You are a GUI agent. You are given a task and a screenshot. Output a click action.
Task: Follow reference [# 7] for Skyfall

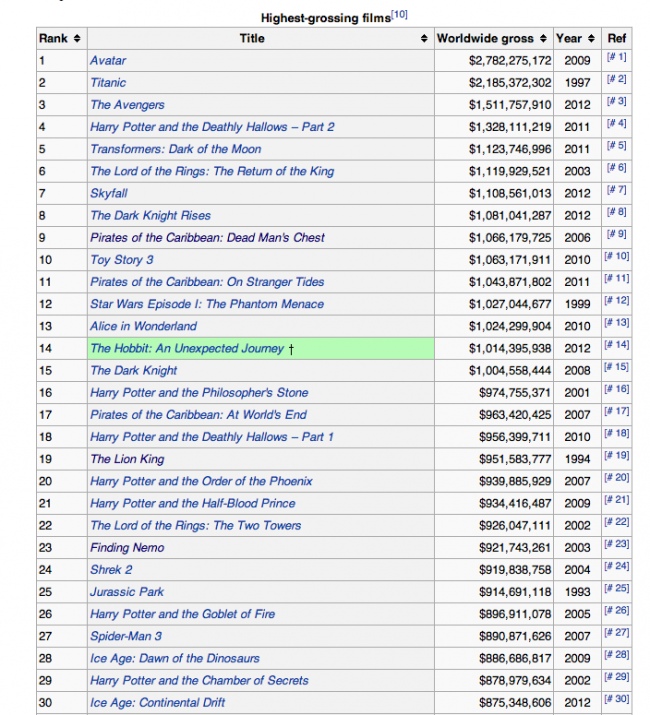pyautogui.click(x=617, y=190)
